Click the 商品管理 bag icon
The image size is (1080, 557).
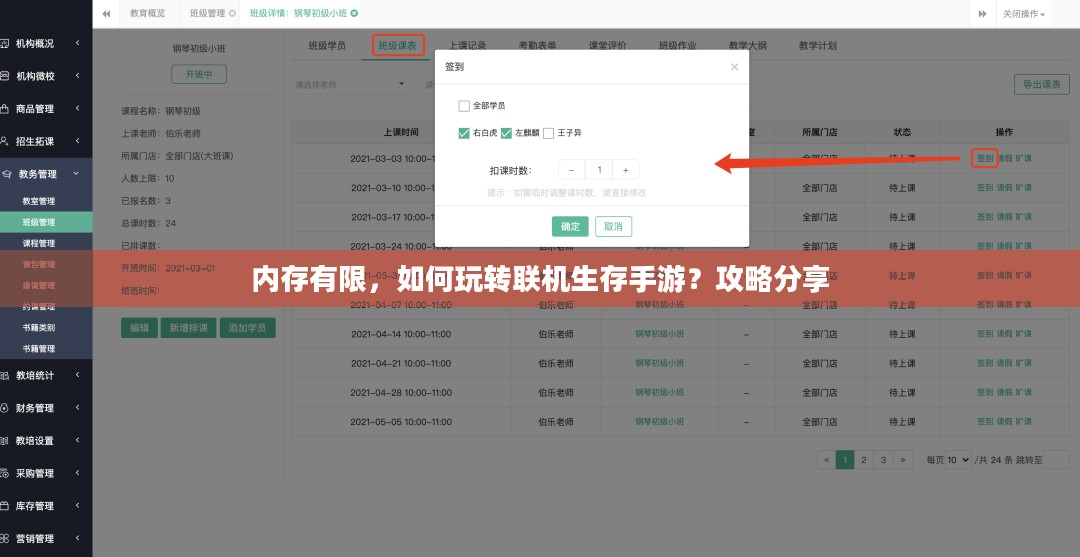(4, 109)
